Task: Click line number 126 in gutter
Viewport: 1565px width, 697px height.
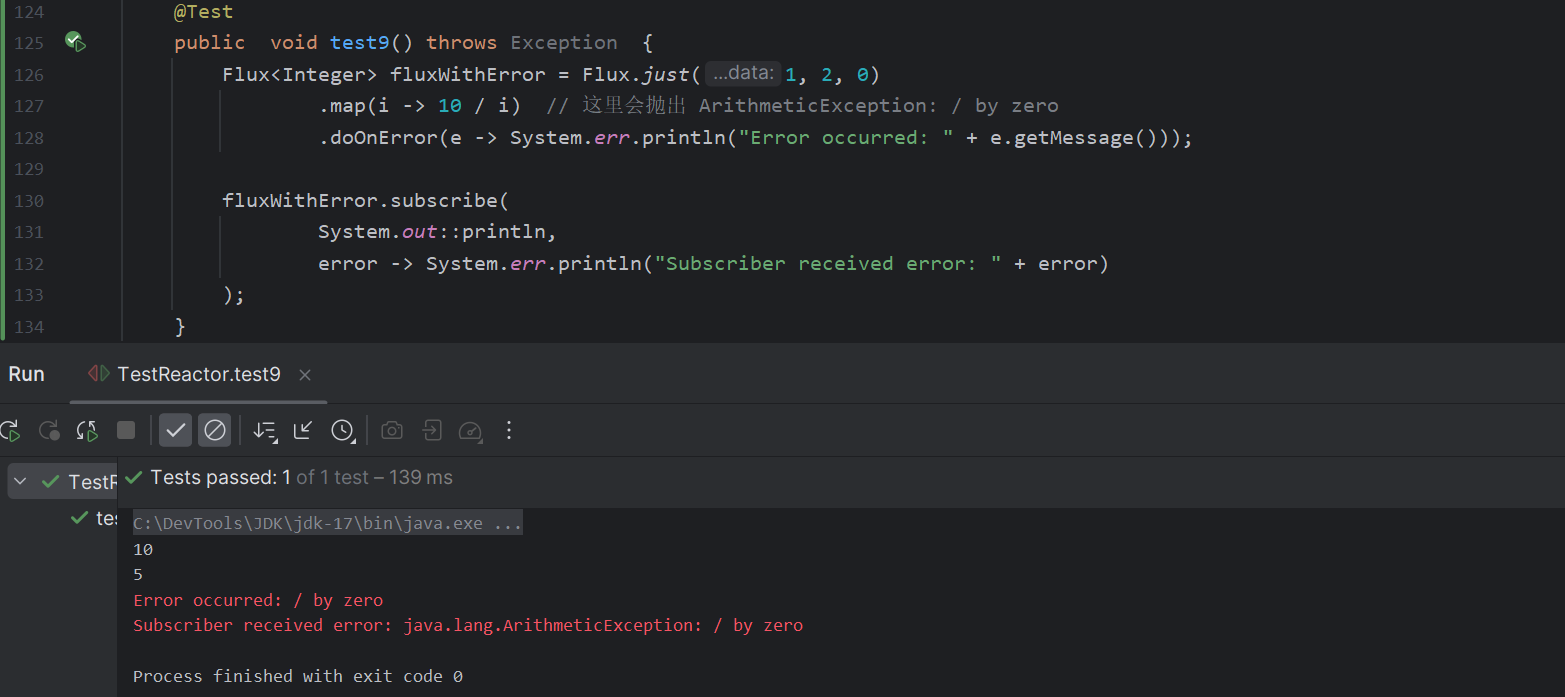Action: (28, 75)
